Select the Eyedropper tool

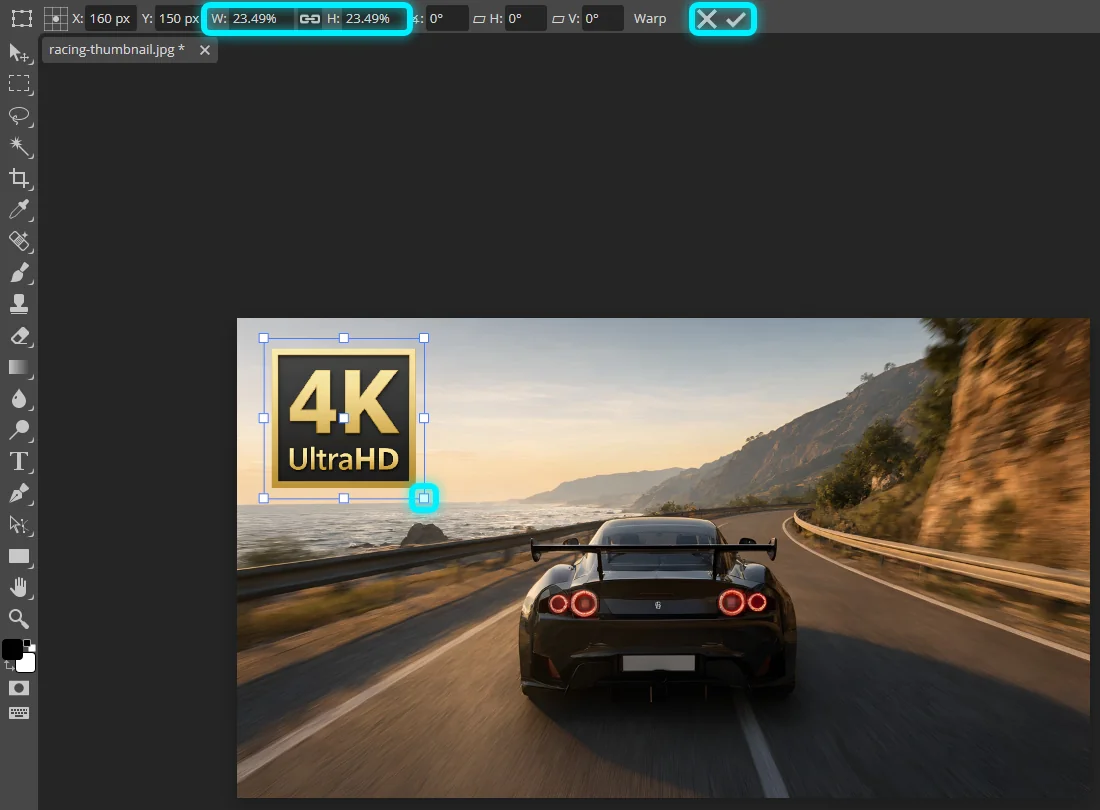[19, 210]
